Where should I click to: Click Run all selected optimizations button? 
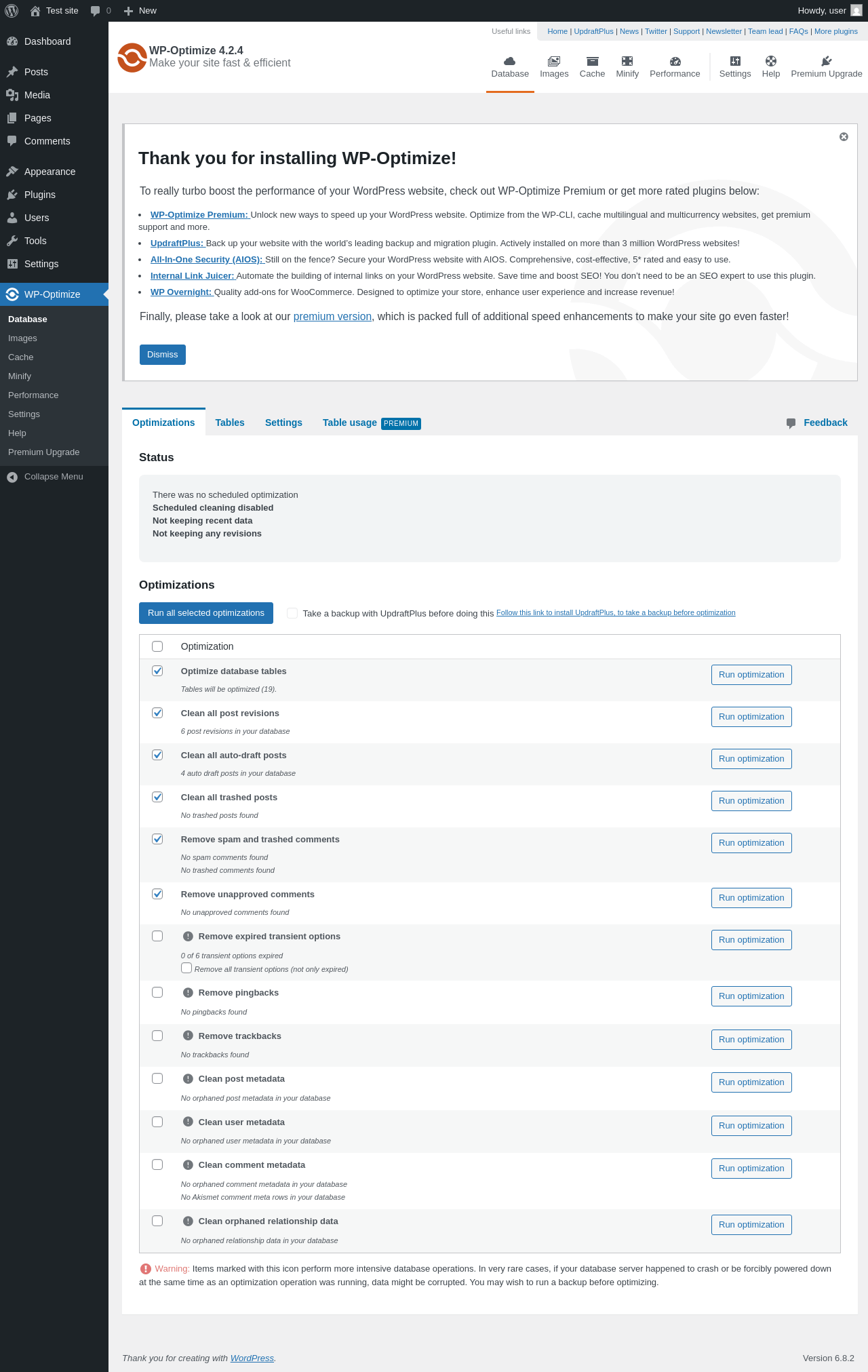[x=206, y=613]
